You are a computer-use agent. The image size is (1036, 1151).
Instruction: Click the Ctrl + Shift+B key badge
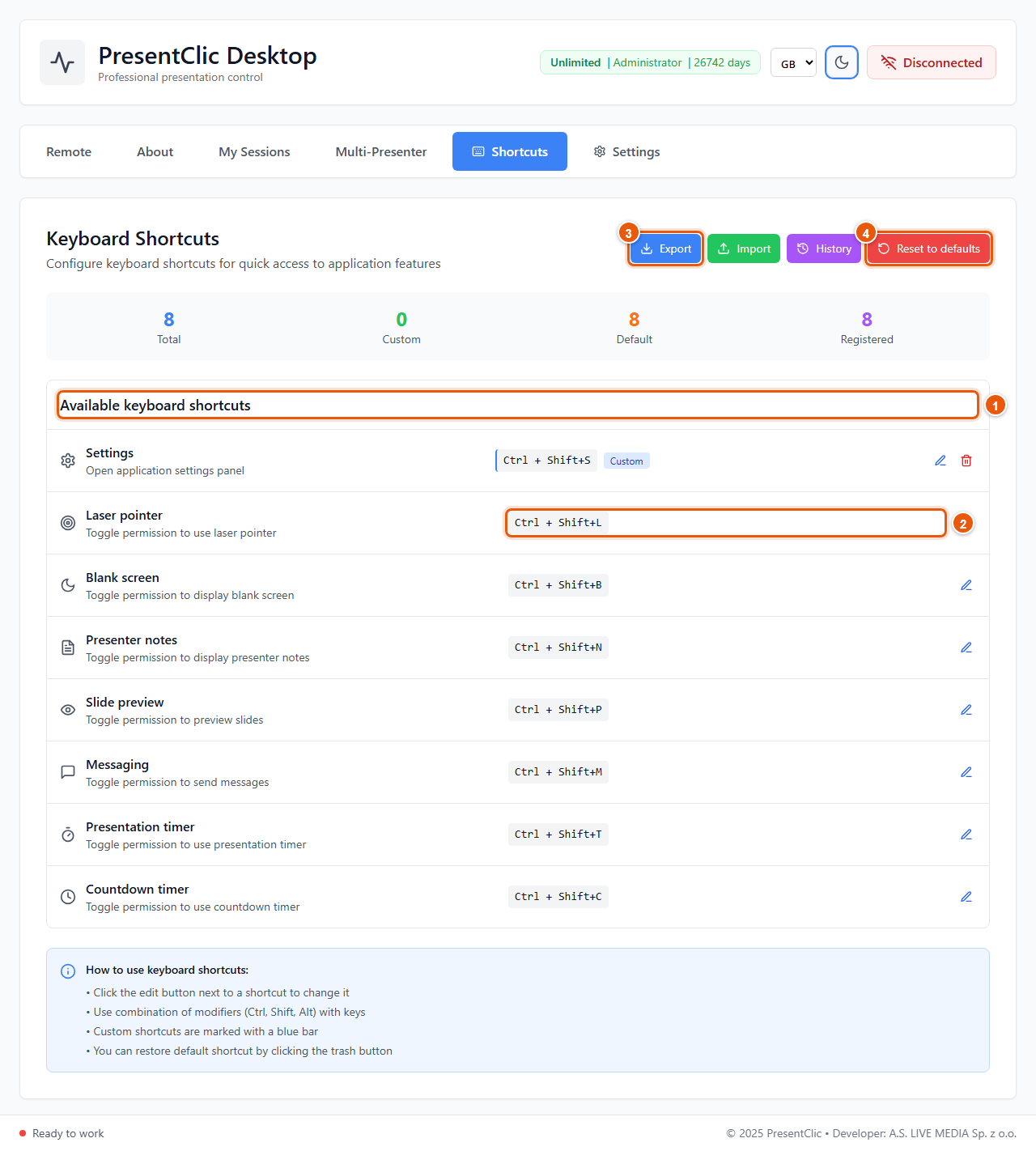pos(558,585)
